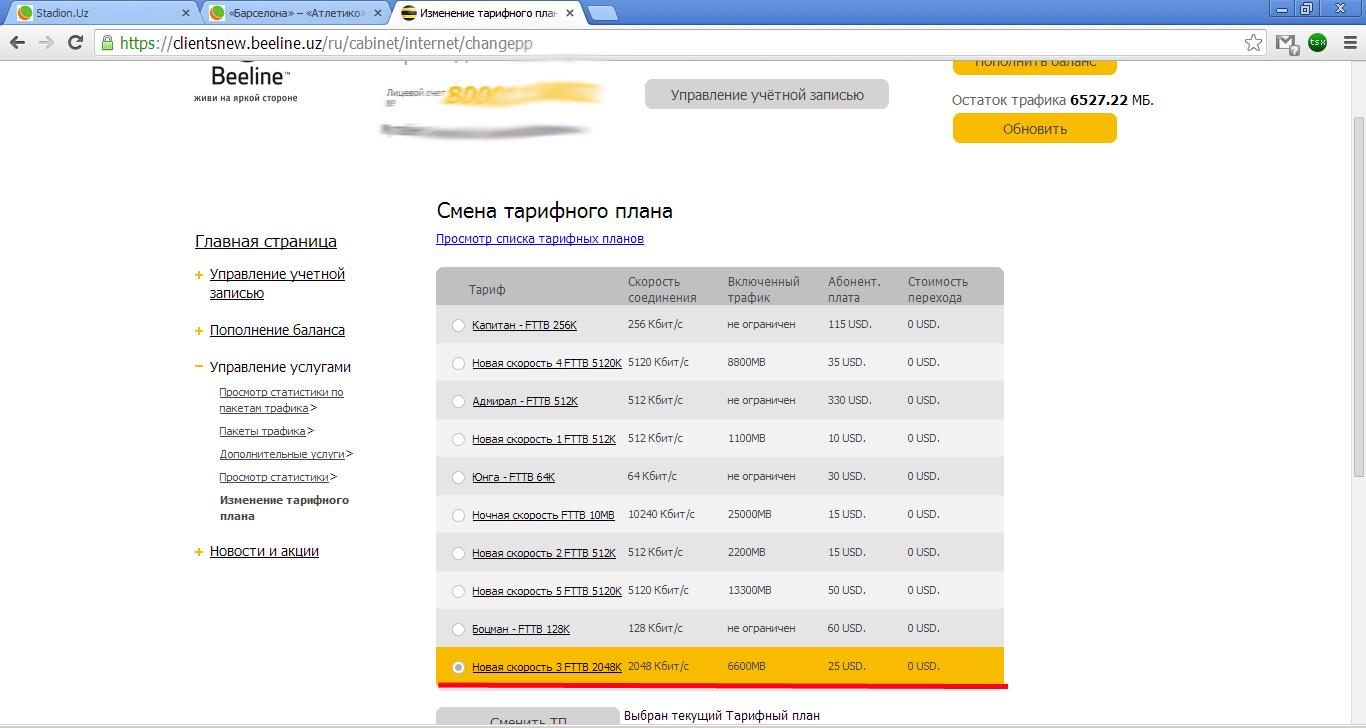Viewport: 1366px width, 728px height.
Task: Bookmark page with the star icon
Action: pos(1253,43)
